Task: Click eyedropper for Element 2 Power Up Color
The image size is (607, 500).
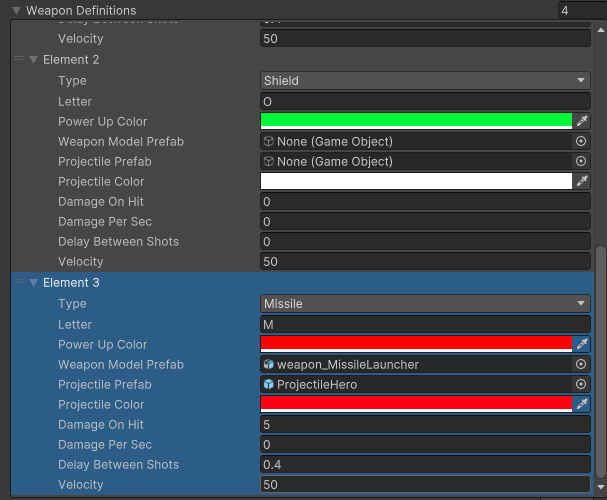Action: (x=581, y=121)
